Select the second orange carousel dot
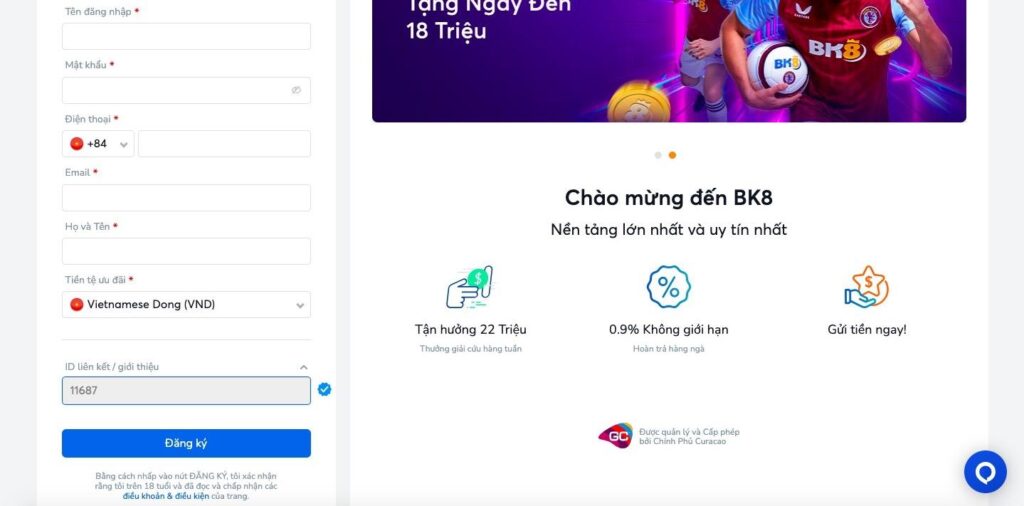This screenshot has height=506, width=1024. point(672,155)
